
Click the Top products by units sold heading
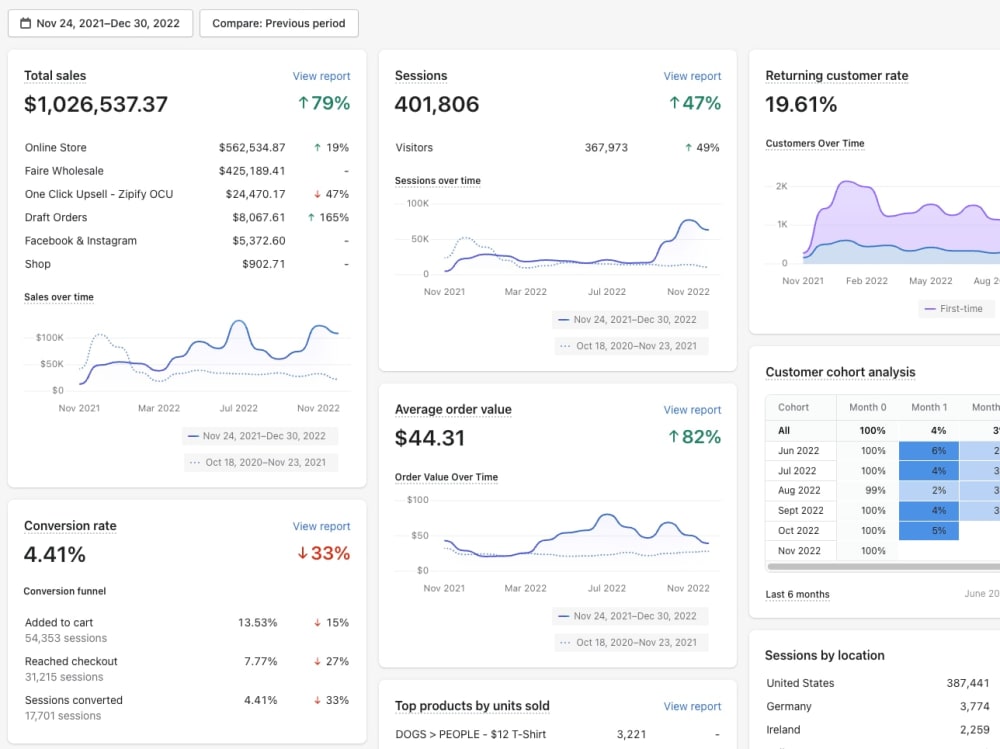pos(472,706)
